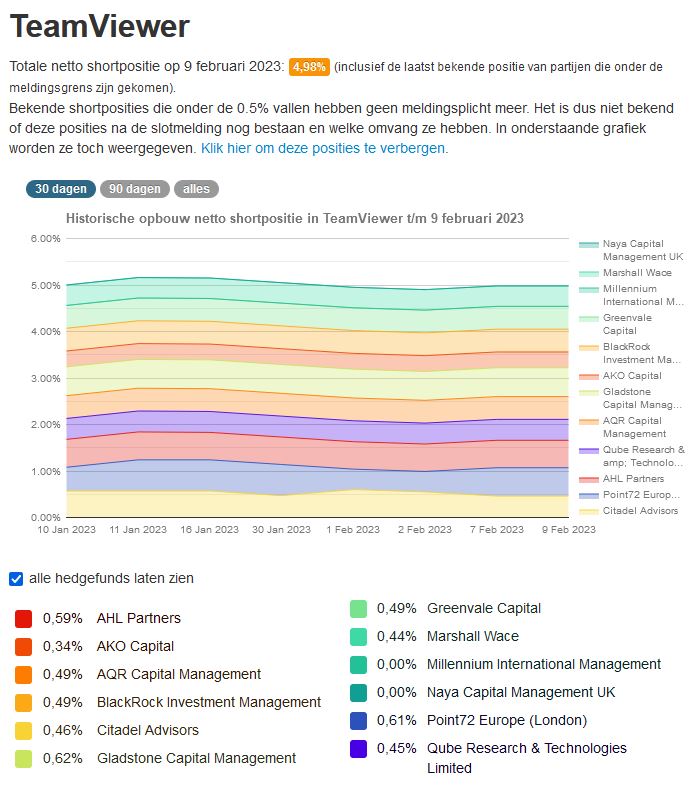This screenshot has height=789, width=696.
Task: Switch to the 90 dagen tab
Action: click(x=134, y=189)
